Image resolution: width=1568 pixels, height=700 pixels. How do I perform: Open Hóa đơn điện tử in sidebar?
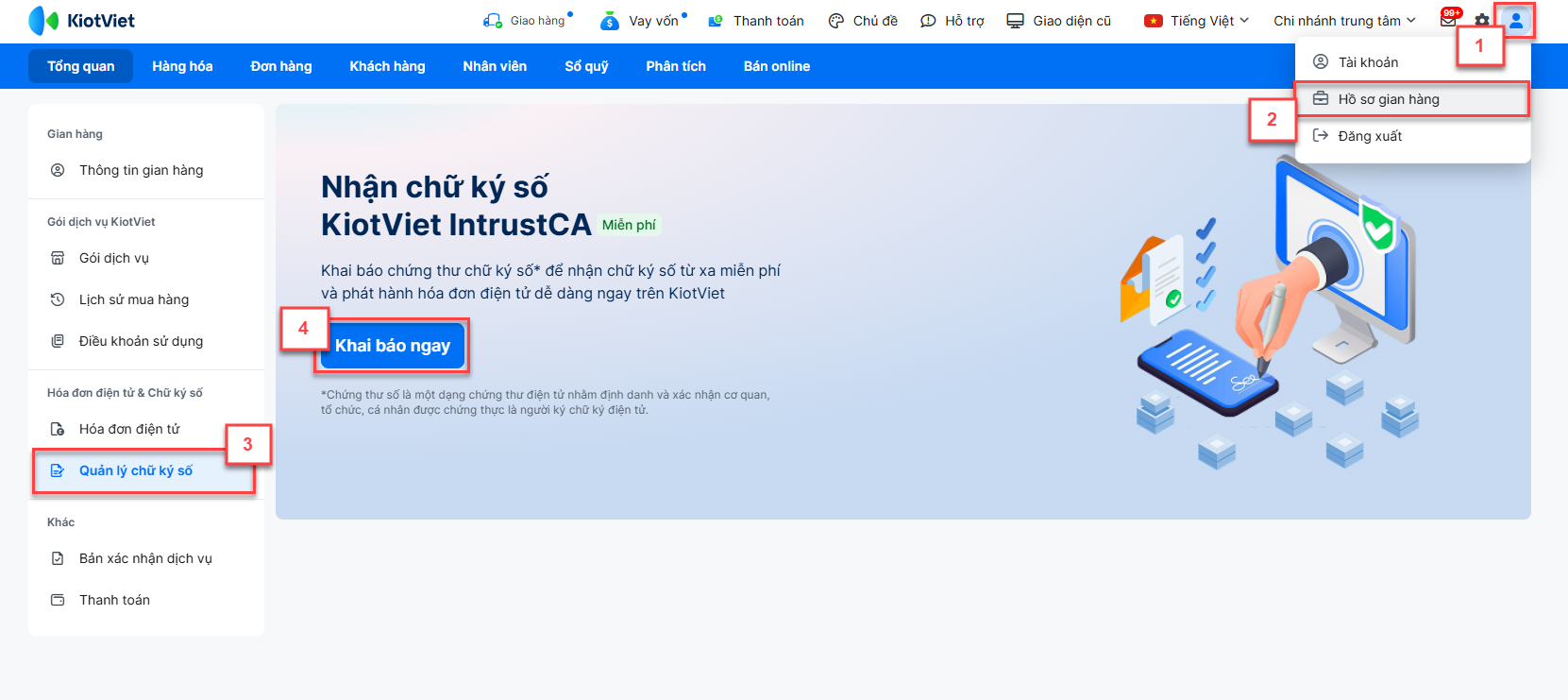146,429
